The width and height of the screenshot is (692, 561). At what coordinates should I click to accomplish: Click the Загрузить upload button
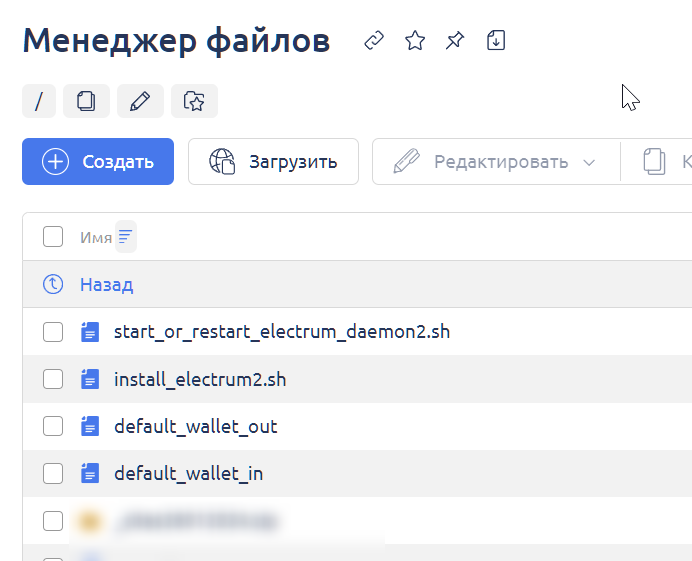[x=273, y=162]
